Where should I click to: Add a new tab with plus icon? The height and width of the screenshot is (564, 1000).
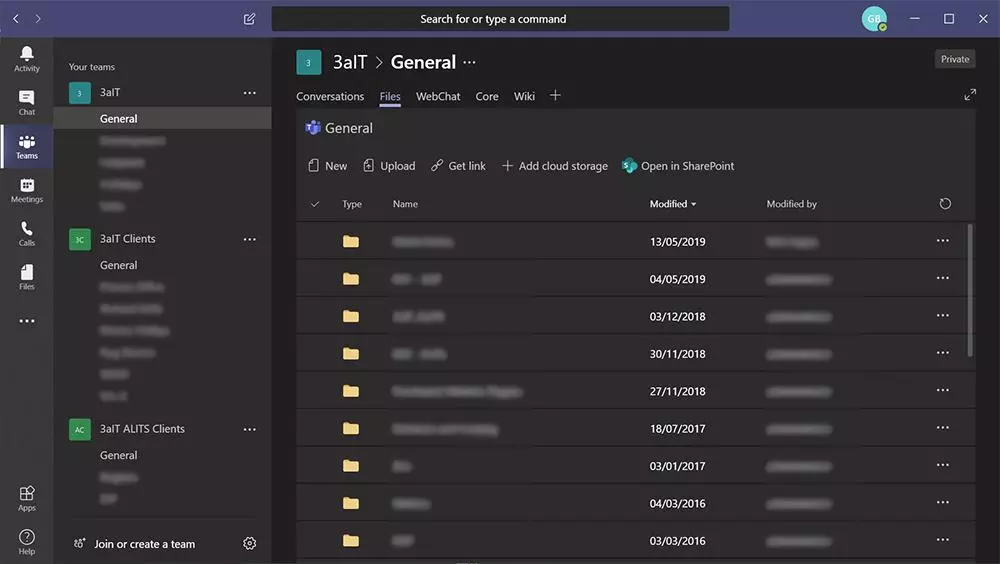click(x=555, y=96)
